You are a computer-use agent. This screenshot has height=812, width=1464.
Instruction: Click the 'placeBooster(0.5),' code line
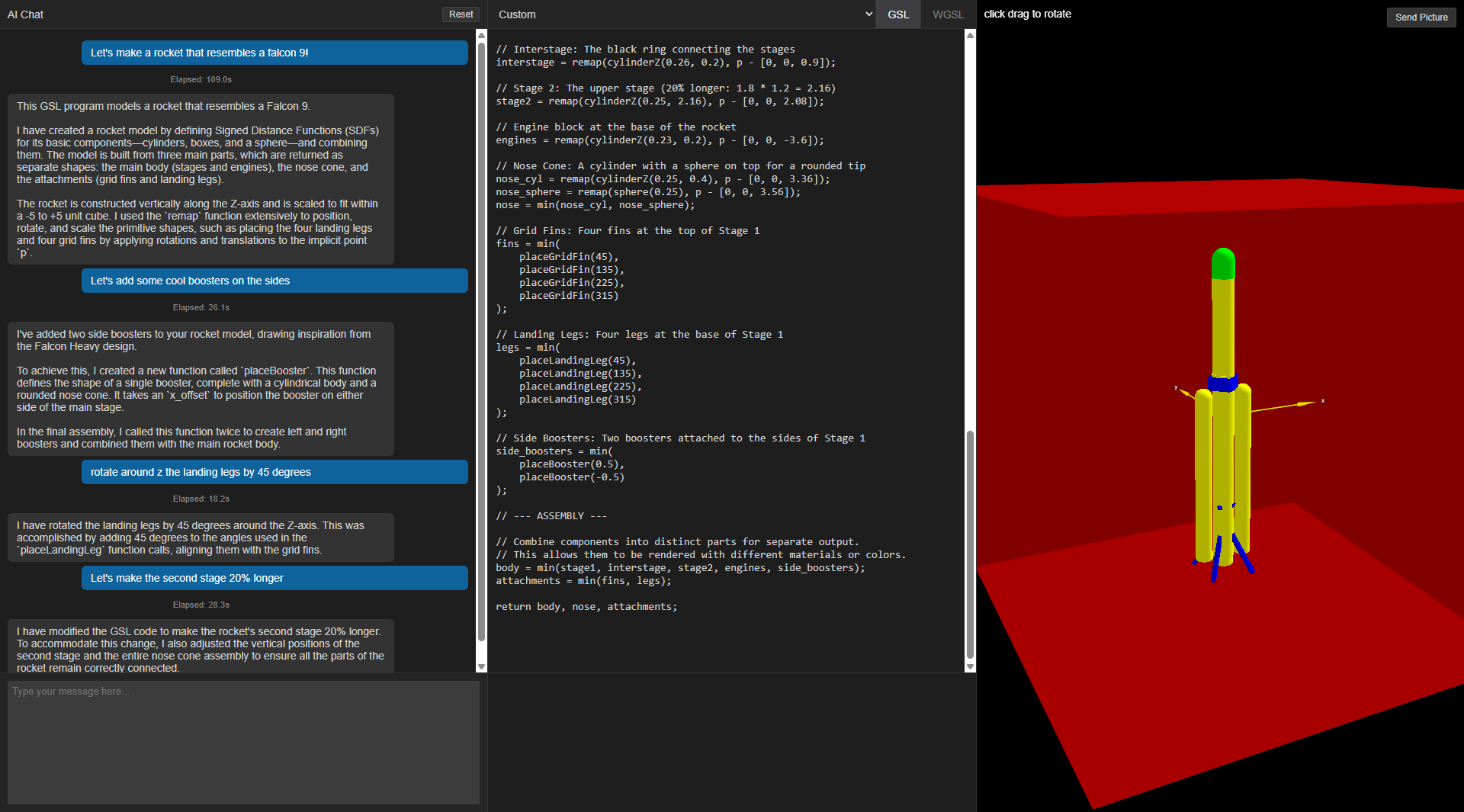571,464
